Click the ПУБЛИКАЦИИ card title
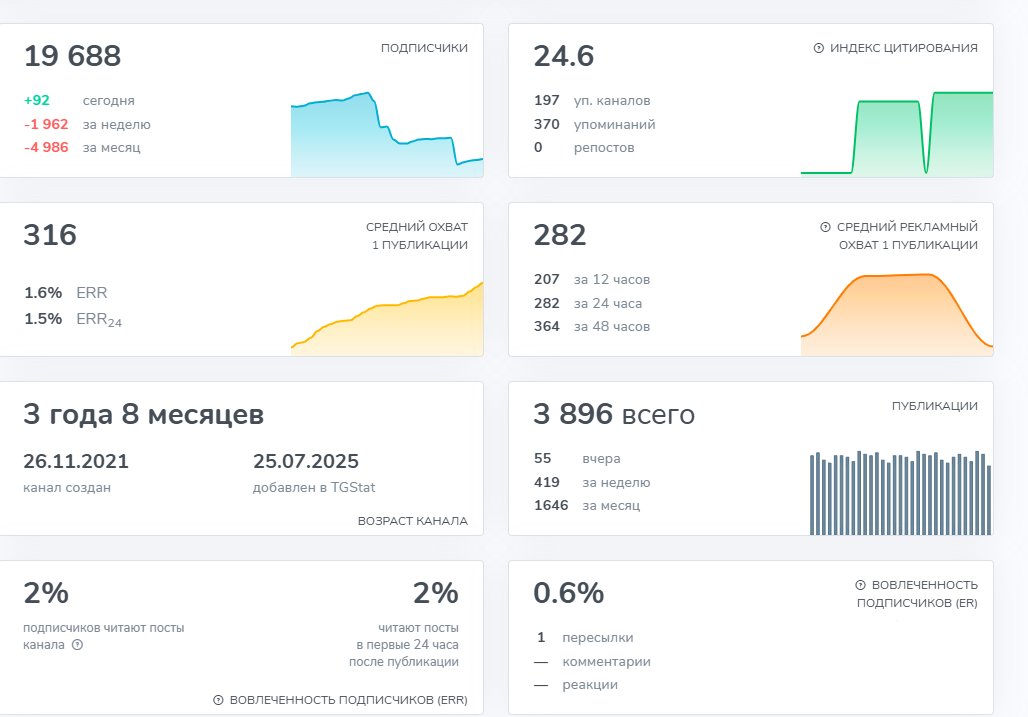Viewport: 1028px width, 717px height. pyautogui.click(x=934, y=406)
